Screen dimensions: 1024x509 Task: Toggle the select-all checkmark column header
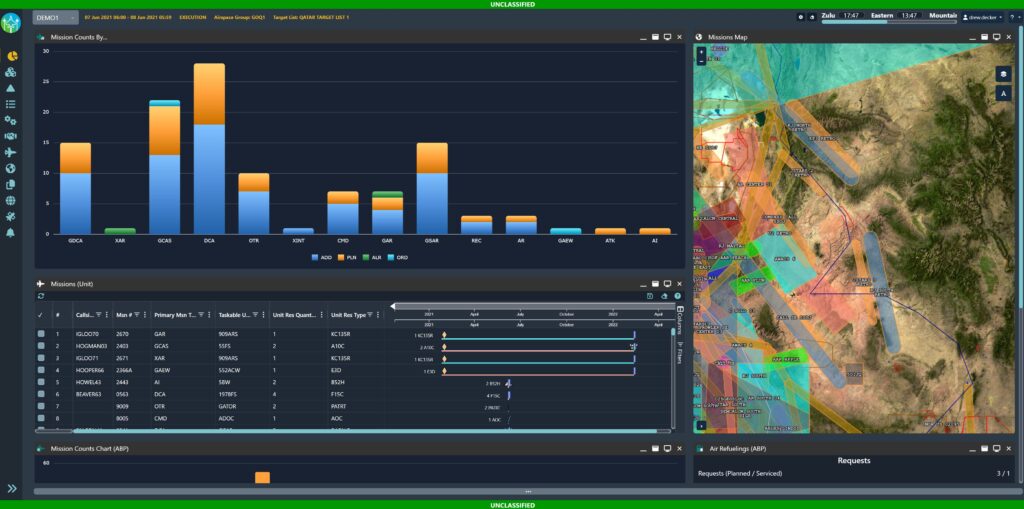click(40, 314)
